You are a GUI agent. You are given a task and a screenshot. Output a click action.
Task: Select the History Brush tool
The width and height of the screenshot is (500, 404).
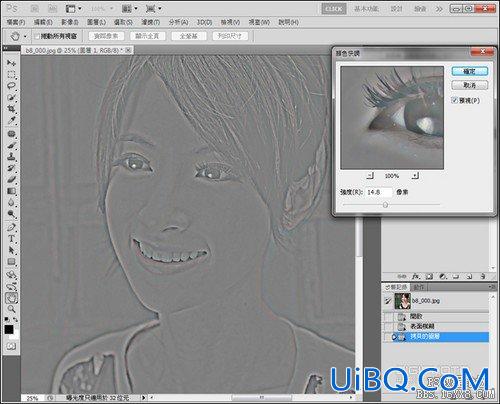pyautogui.click(x=11, y=168)
